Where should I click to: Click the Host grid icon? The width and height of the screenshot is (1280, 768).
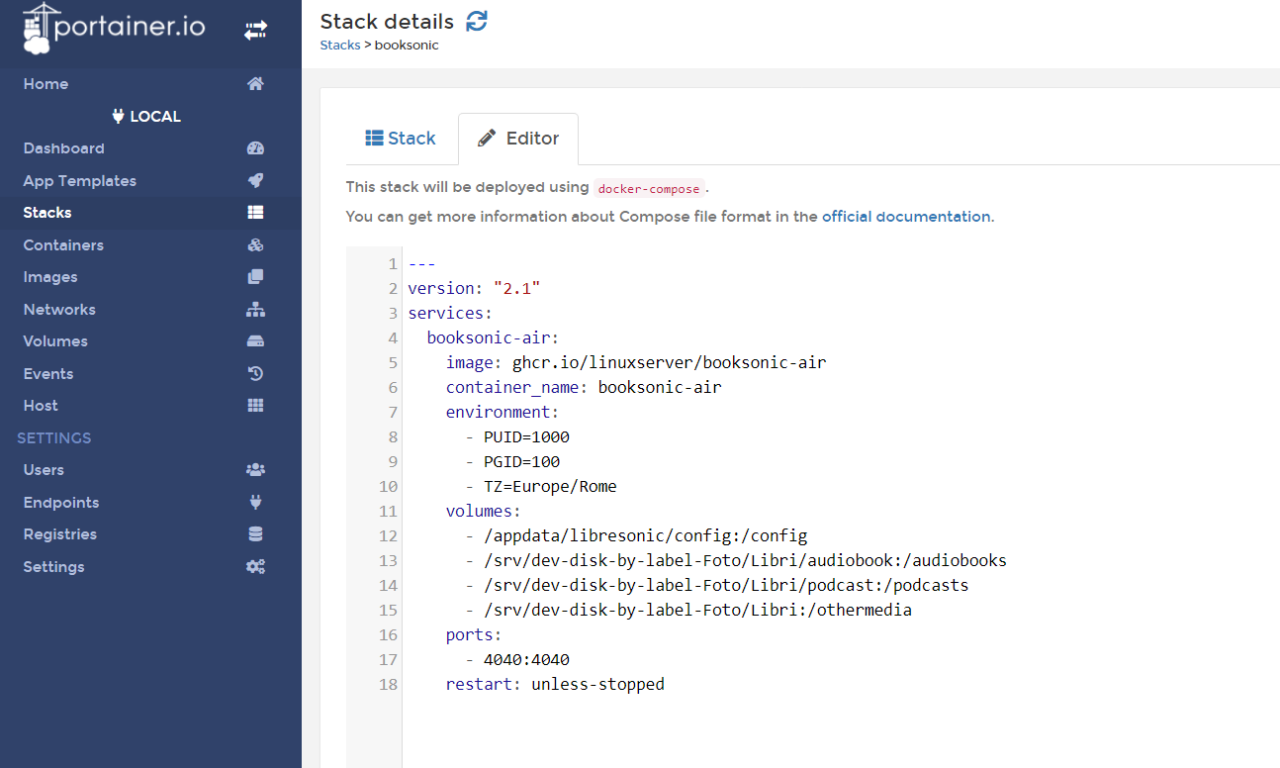pyautogui.click(x=255, y=405)
